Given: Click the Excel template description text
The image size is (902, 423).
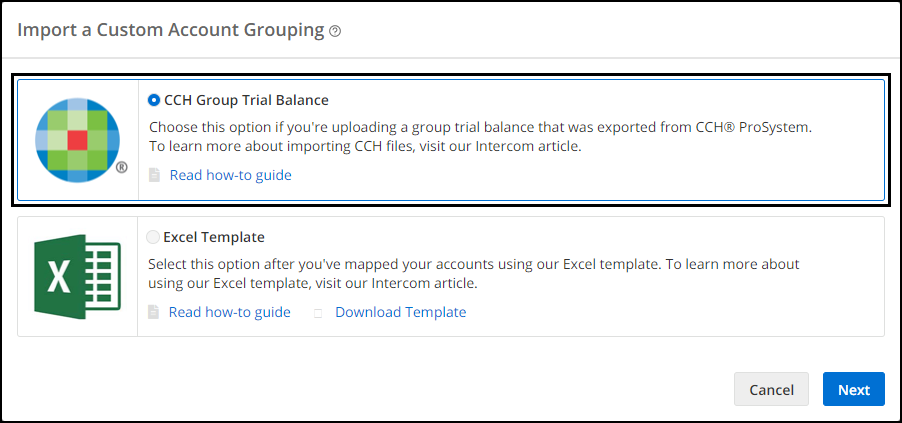Looking at the screenshot, I should tap(473, 274).
